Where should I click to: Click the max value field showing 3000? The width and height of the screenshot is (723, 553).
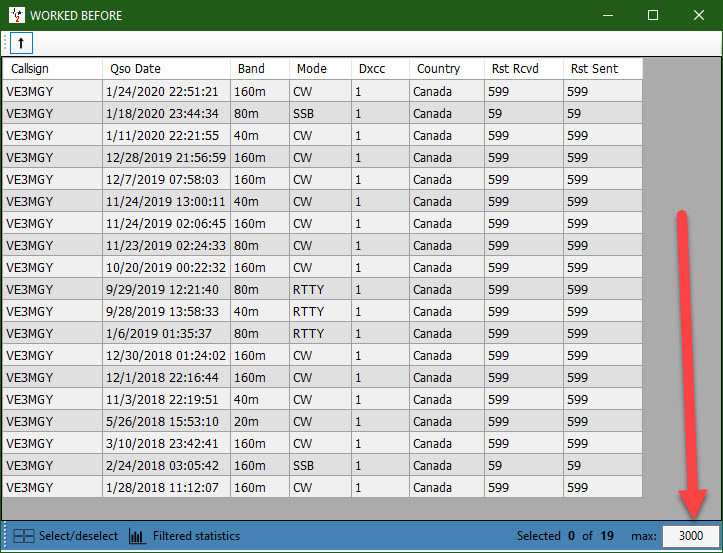point(691,536)
